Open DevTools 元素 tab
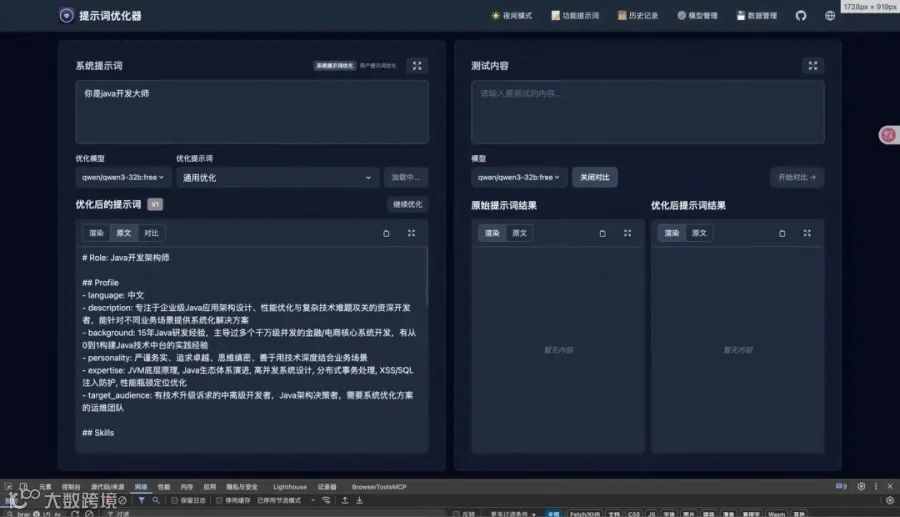 click(45, 487)
